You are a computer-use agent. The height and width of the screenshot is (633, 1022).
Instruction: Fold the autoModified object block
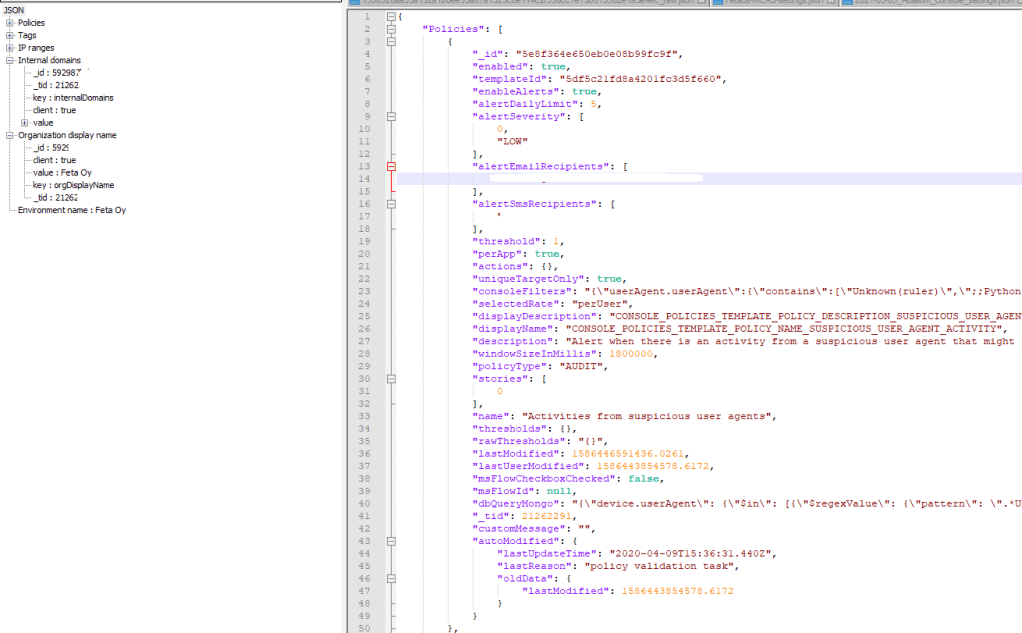tap(391, 541)
